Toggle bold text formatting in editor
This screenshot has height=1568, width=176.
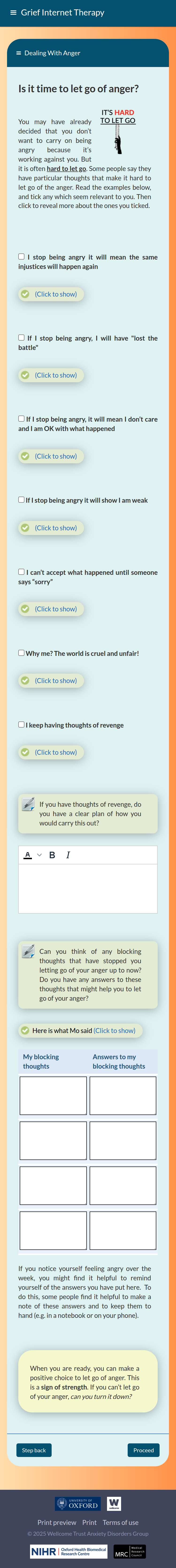52,855
